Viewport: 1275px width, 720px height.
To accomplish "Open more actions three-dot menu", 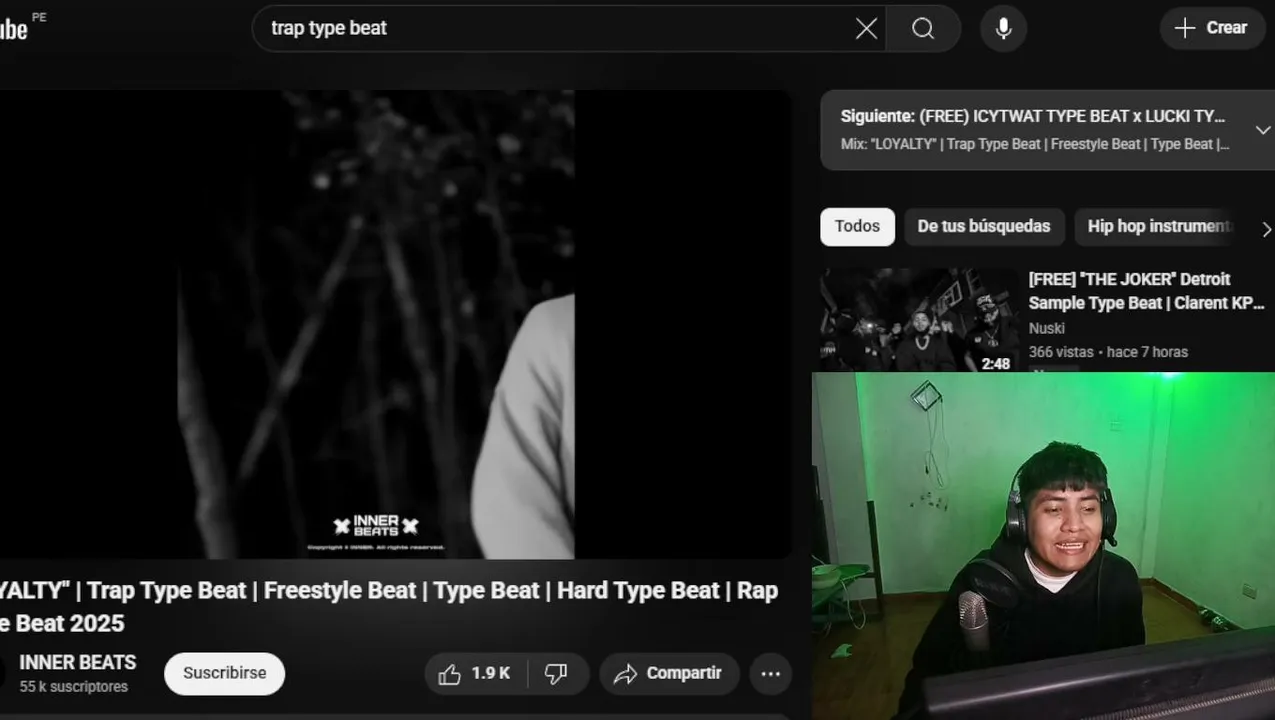I will click(770, 674).
